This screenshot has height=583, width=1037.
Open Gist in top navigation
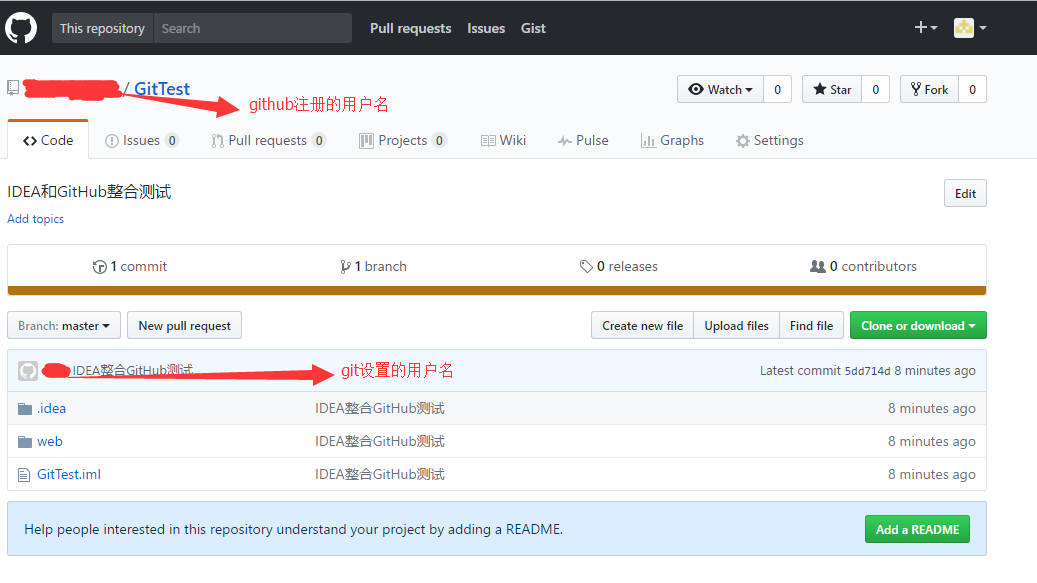533,28
